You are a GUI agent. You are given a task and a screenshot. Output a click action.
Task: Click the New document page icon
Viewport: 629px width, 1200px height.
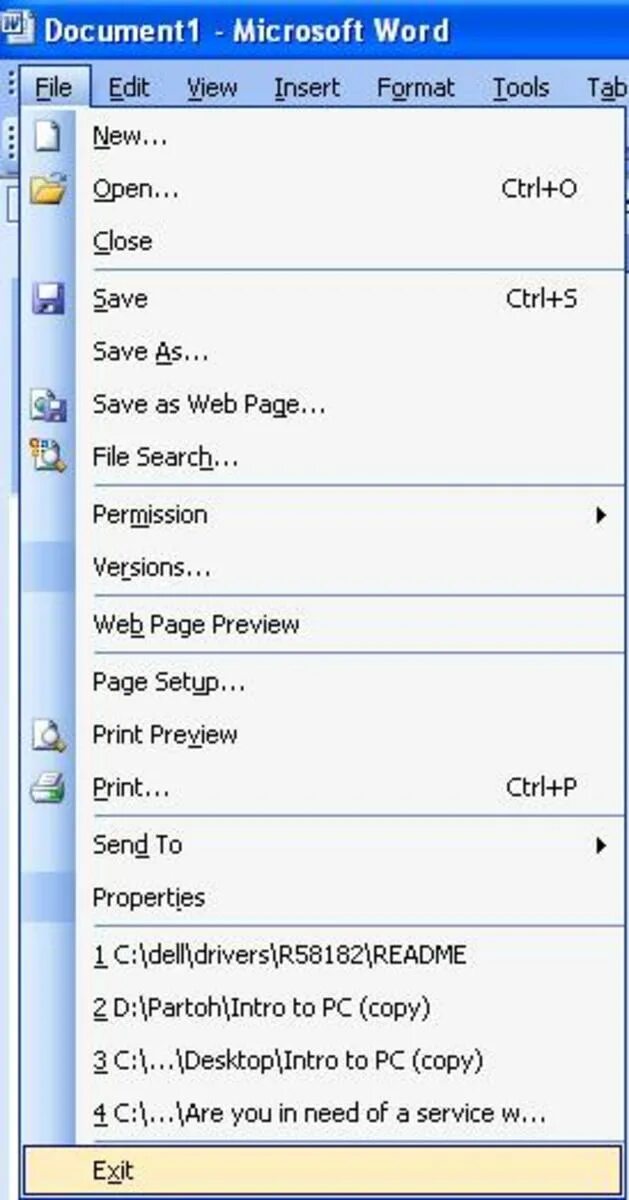point(47,137)
